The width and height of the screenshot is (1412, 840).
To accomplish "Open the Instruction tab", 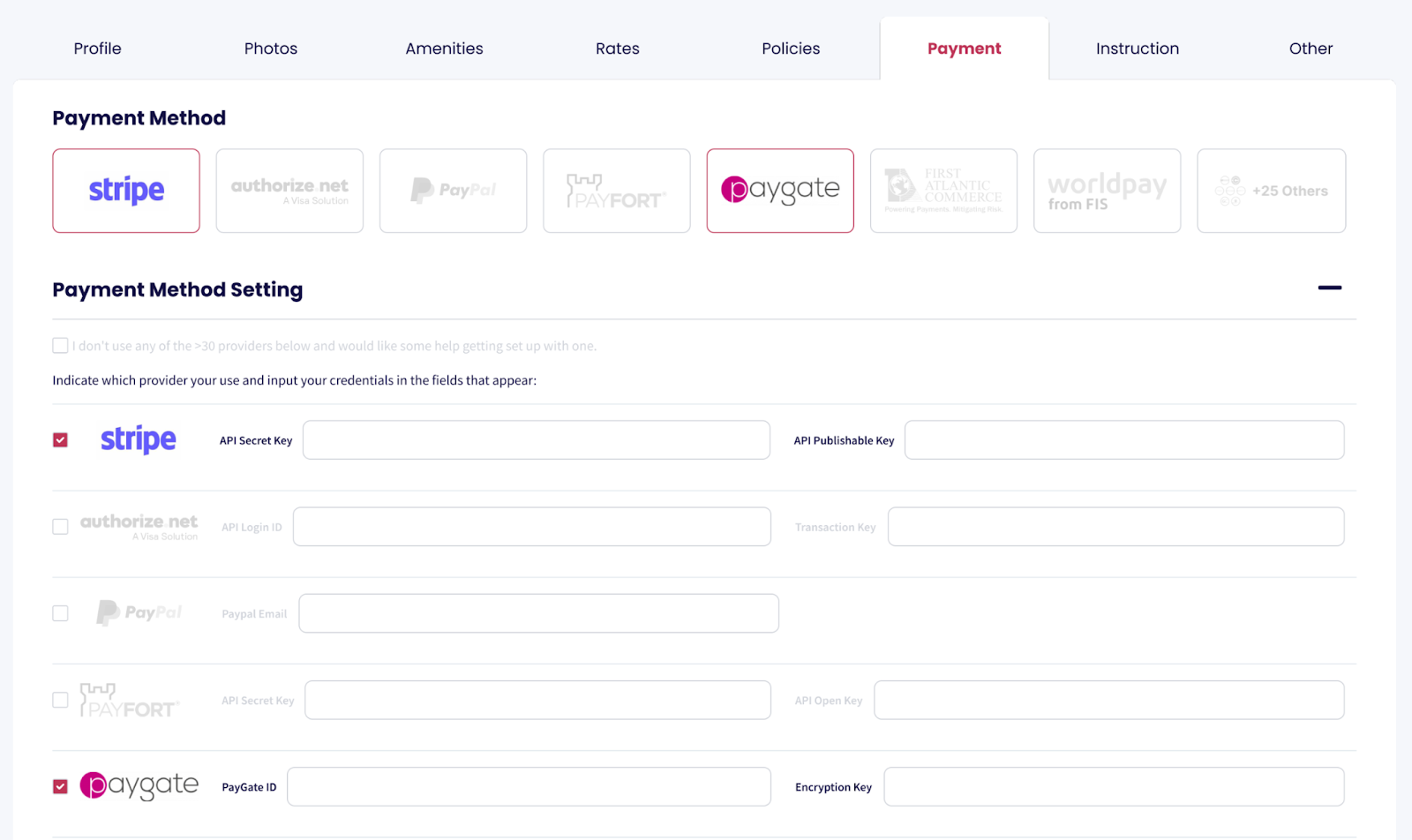I will 1138,49.
